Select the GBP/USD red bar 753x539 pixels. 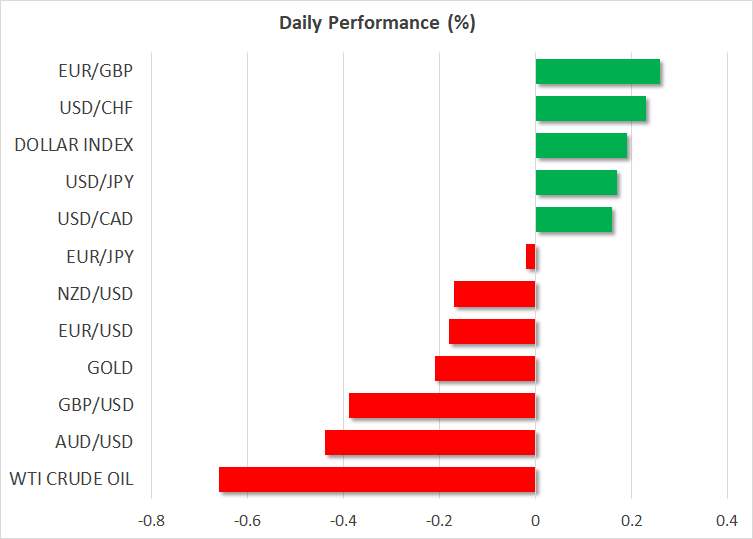pos(442,405)
